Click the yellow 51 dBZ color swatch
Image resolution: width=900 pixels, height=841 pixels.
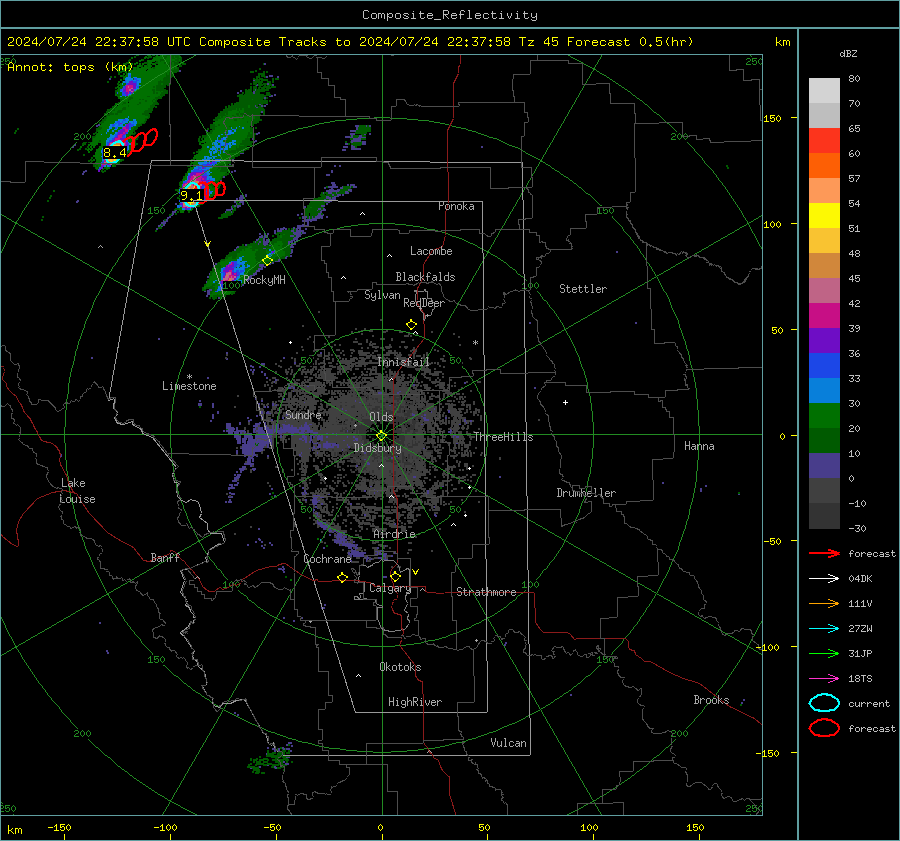824,216
